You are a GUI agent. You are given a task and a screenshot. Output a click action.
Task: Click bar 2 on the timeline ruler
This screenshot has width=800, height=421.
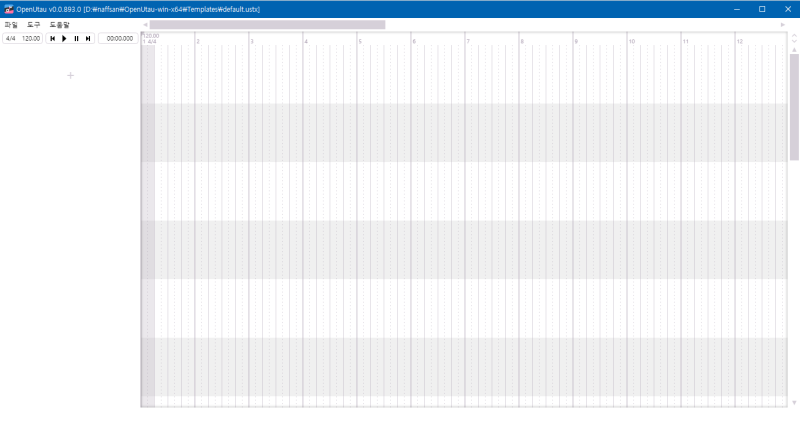coord(198,41)
